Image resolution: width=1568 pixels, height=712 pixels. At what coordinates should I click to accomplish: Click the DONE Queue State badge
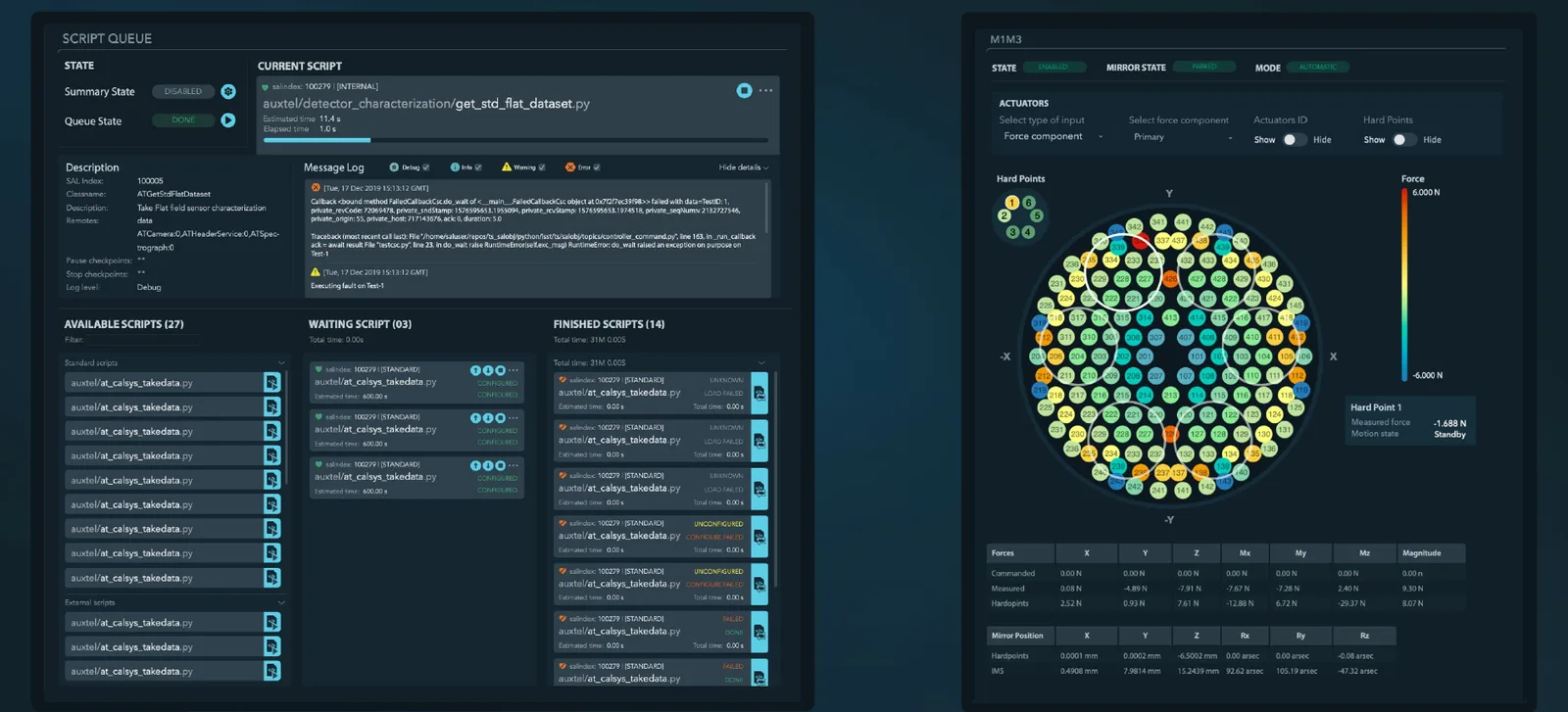pos(183,120)
